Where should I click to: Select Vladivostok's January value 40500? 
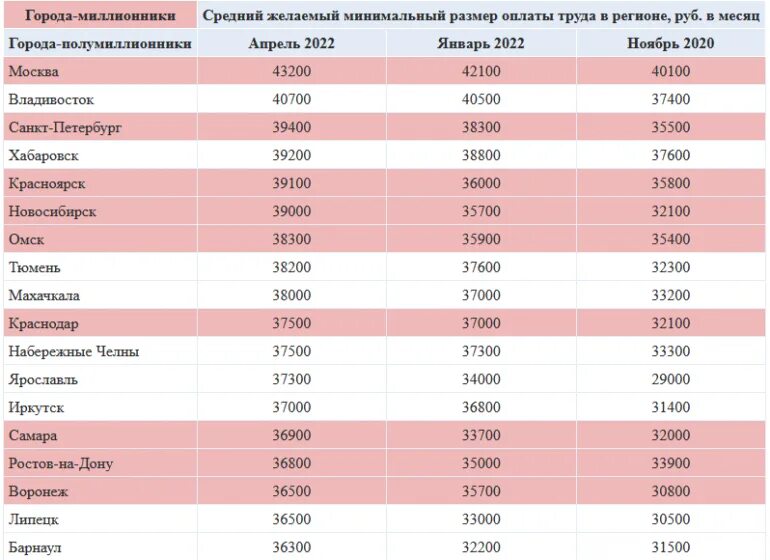click(481, 99)
